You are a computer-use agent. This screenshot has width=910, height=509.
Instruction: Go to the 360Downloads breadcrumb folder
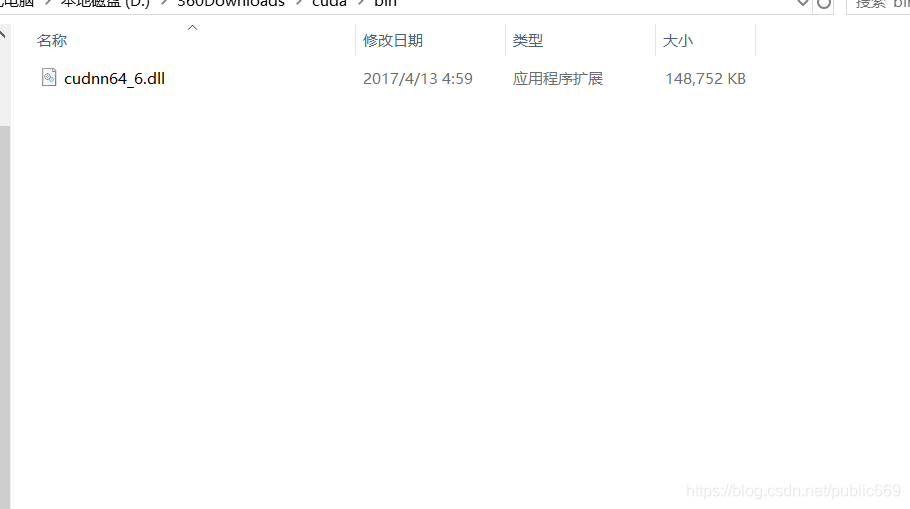231,3
